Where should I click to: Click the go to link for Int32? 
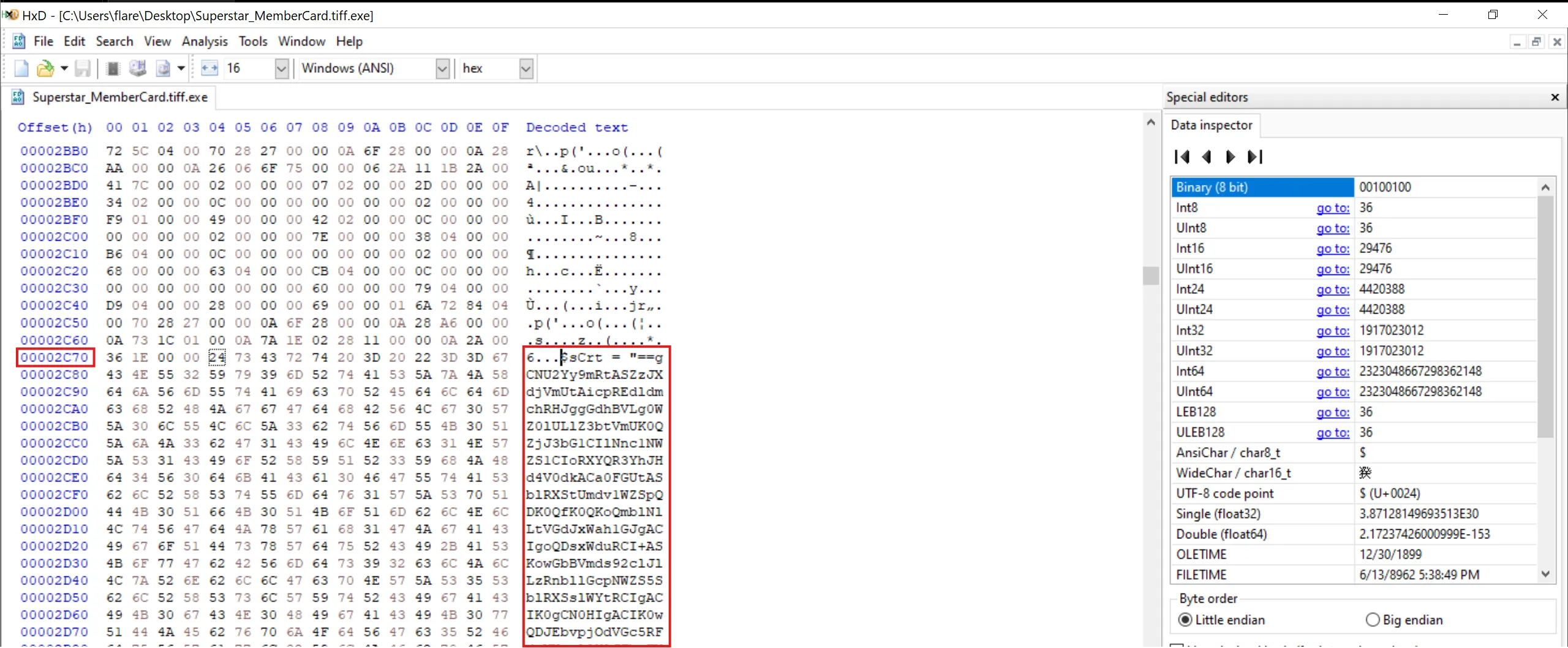point(1333,331)
